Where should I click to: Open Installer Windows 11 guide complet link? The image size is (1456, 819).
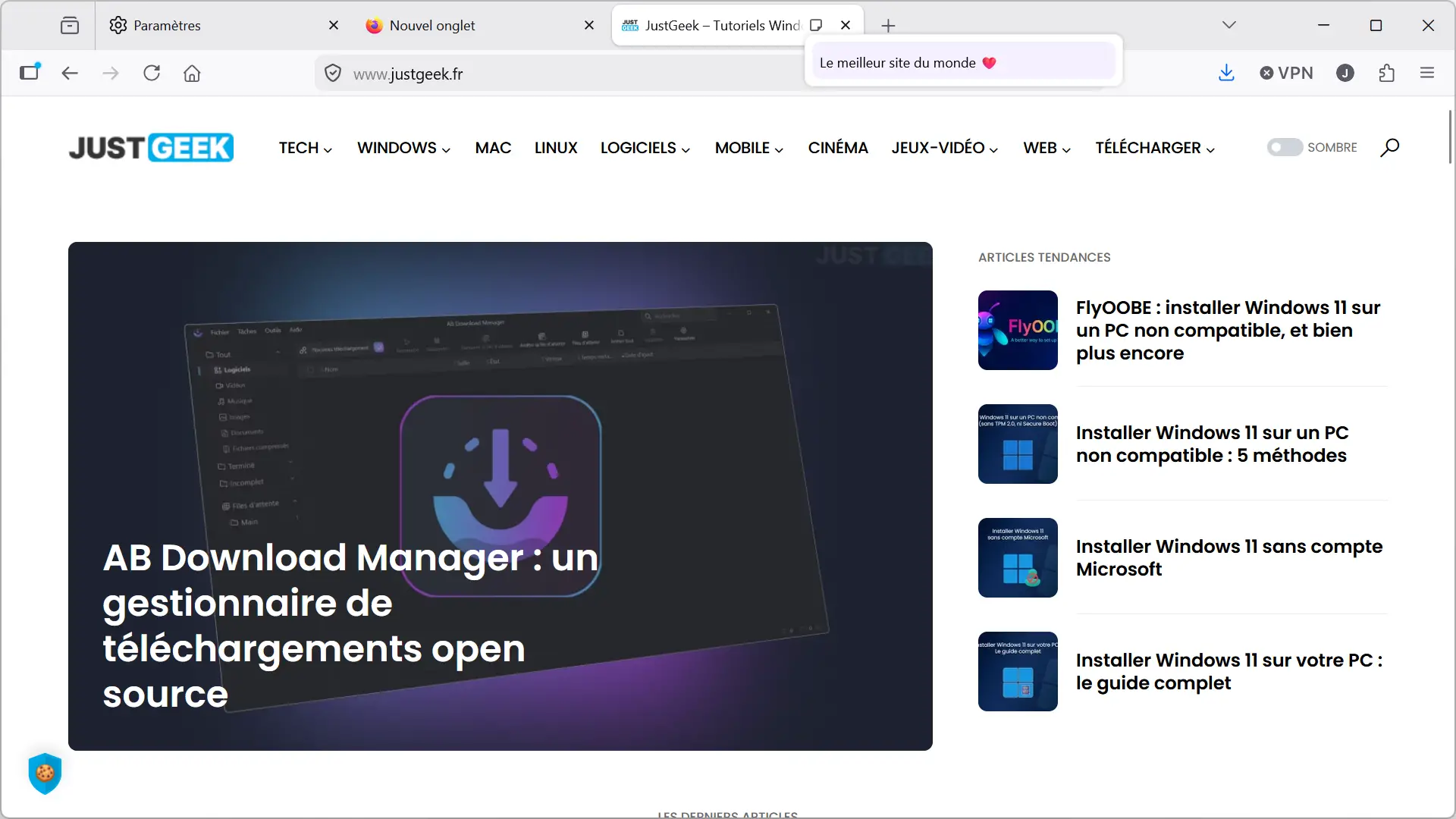[x=1229, y=671]
